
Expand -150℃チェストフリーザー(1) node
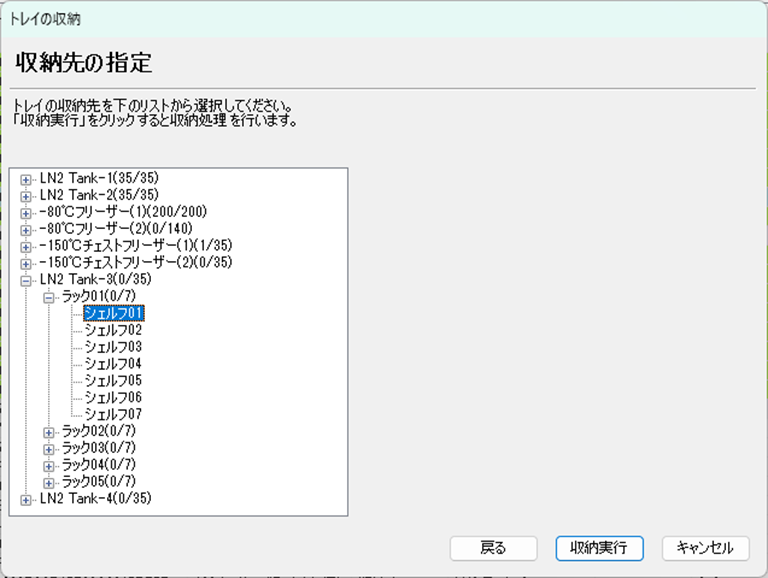point(26,246)
